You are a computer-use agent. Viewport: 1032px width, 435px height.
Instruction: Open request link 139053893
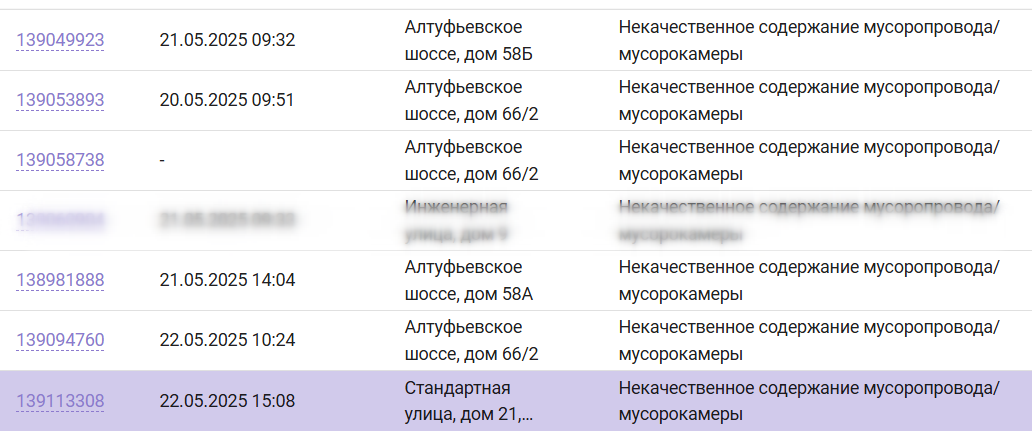60,101
